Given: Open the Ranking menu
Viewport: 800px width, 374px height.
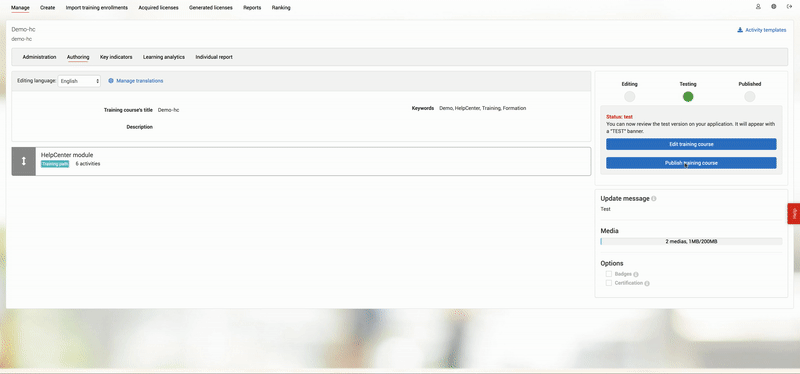Looking at the screenshot, I should point(281,8).
